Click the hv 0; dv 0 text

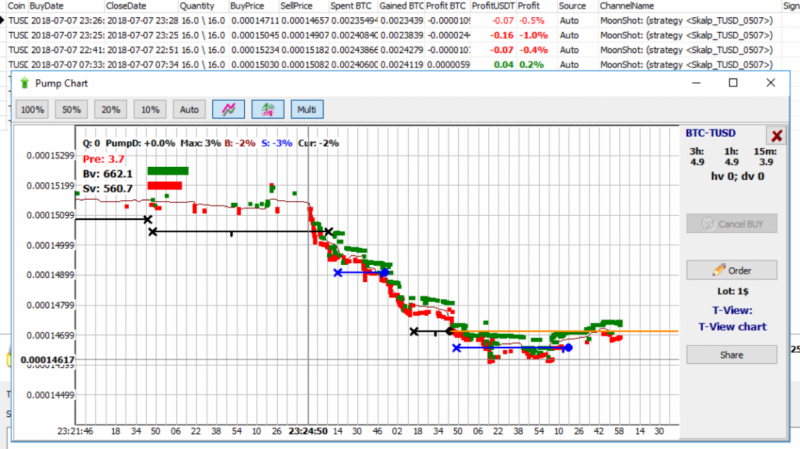pos(737,177)
